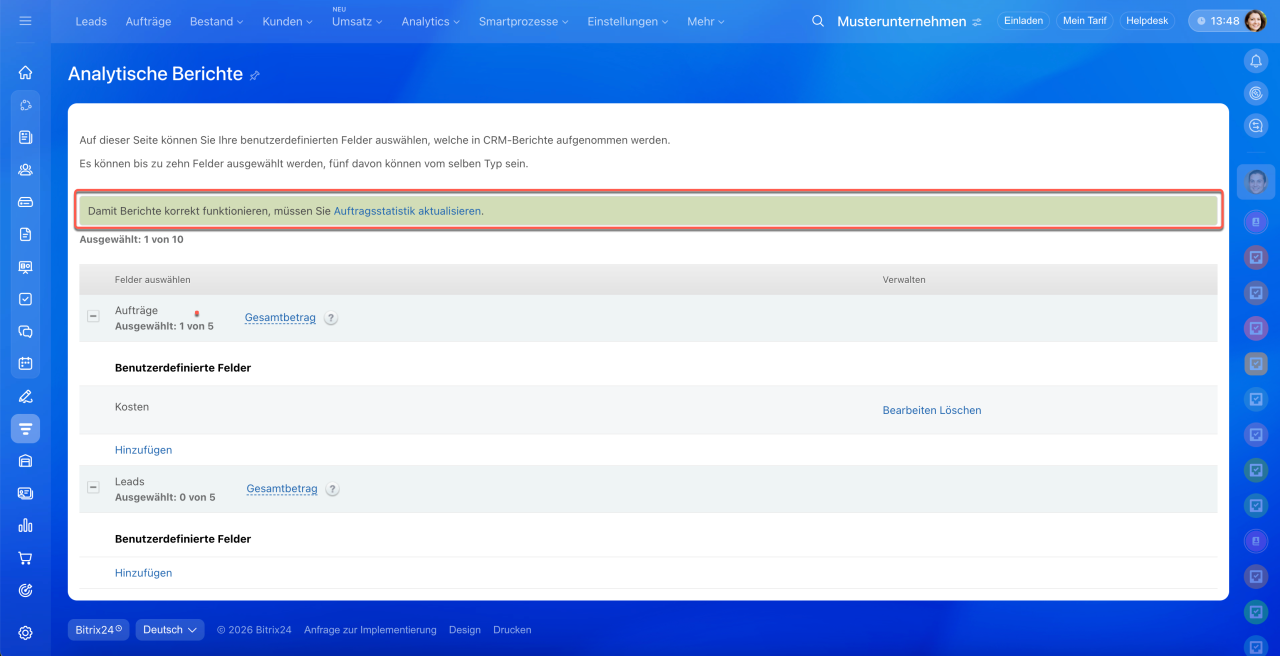
Task: Click the notifications bell icon
Action: point(1255,61)
